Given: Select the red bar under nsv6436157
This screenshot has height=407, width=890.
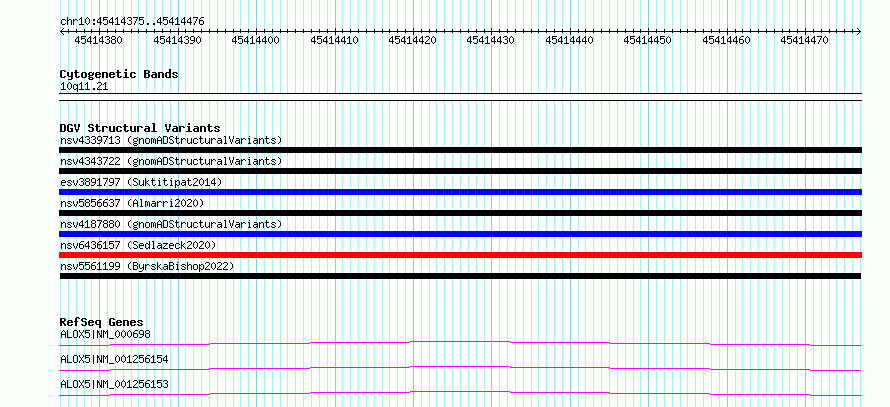Looking at the screenshot, I should click(x=460, y=255).
